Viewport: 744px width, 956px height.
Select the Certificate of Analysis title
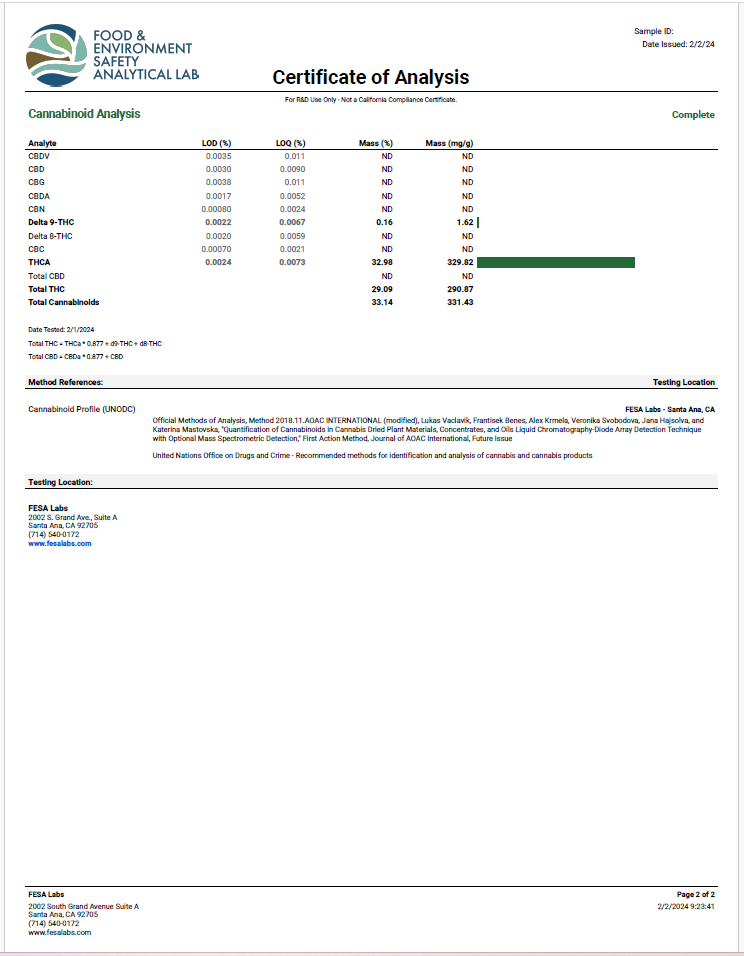click(x=371, y=78)
